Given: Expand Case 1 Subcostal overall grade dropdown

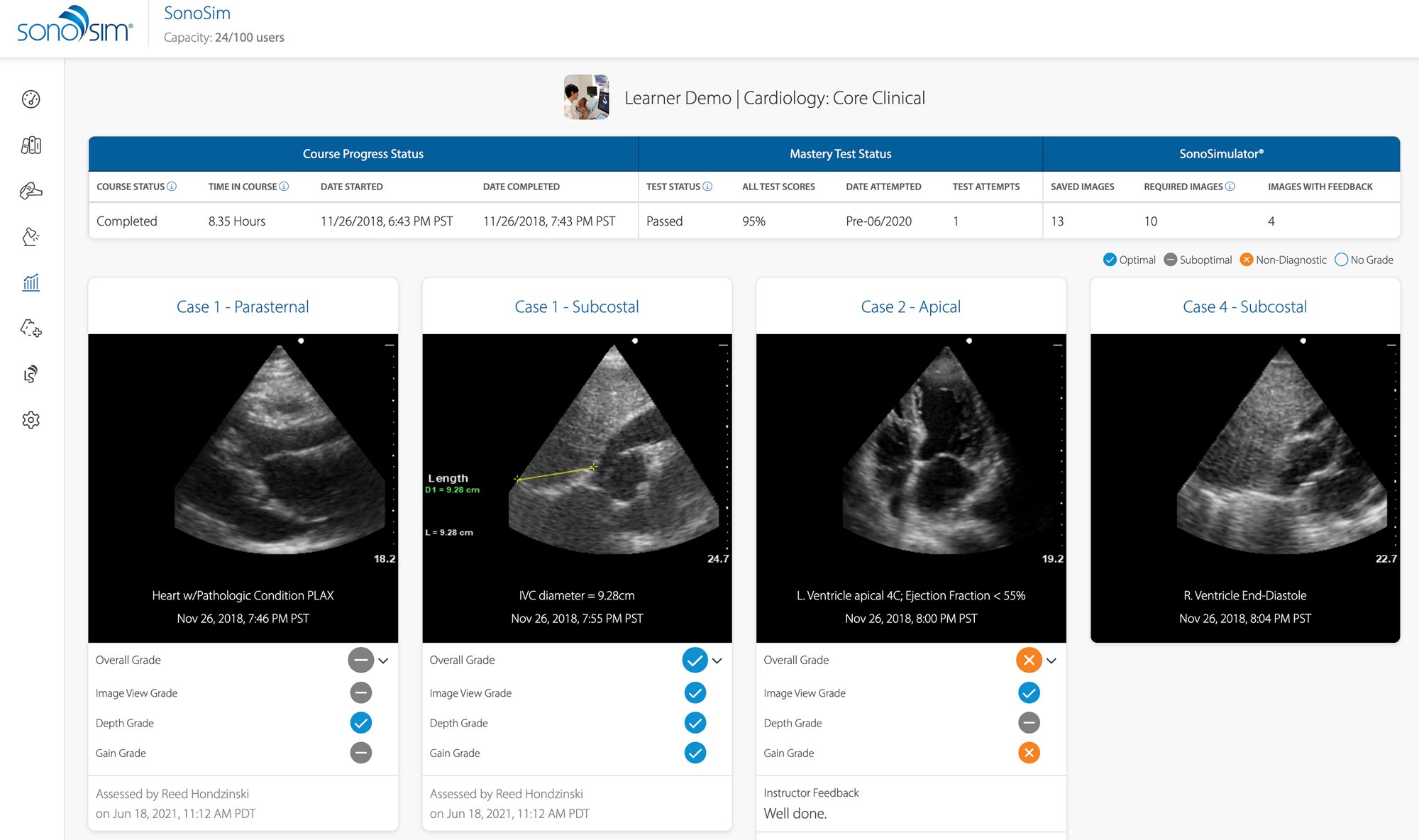Looking at the screenshot, I should pos(720,659).
